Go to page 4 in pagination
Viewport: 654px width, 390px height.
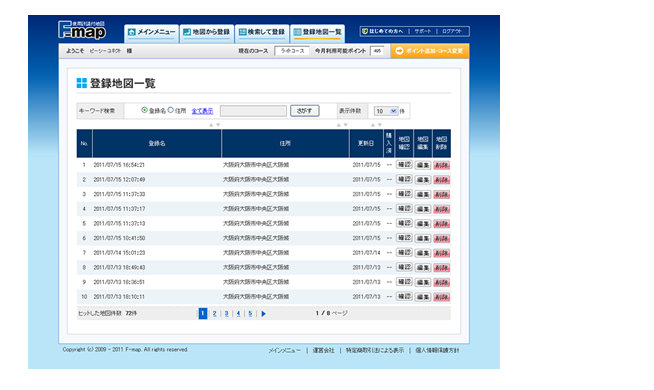tap(238, 314)
